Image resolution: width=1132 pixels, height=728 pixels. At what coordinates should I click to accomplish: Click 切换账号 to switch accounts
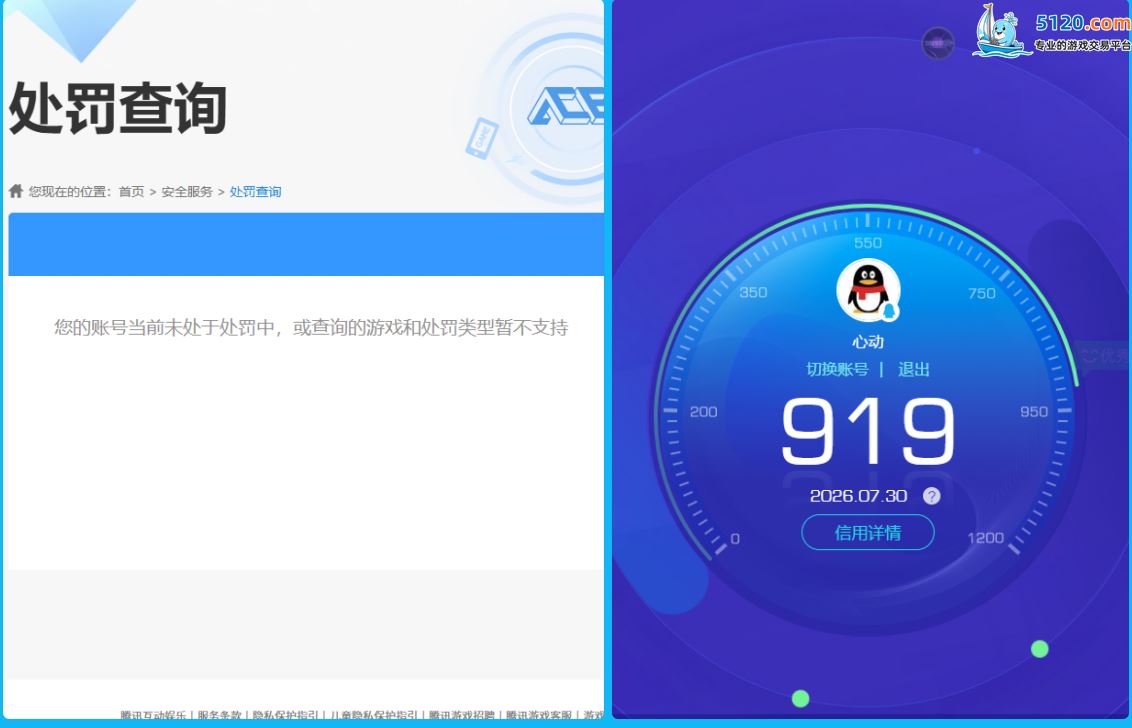(837, 369)
